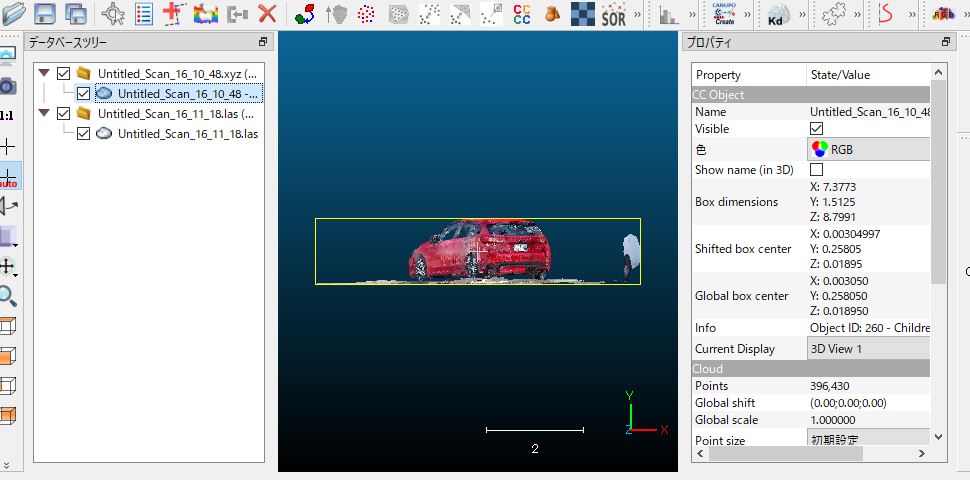Select Untitled_Scan_16_11_18.las cloud in tree

187,134
